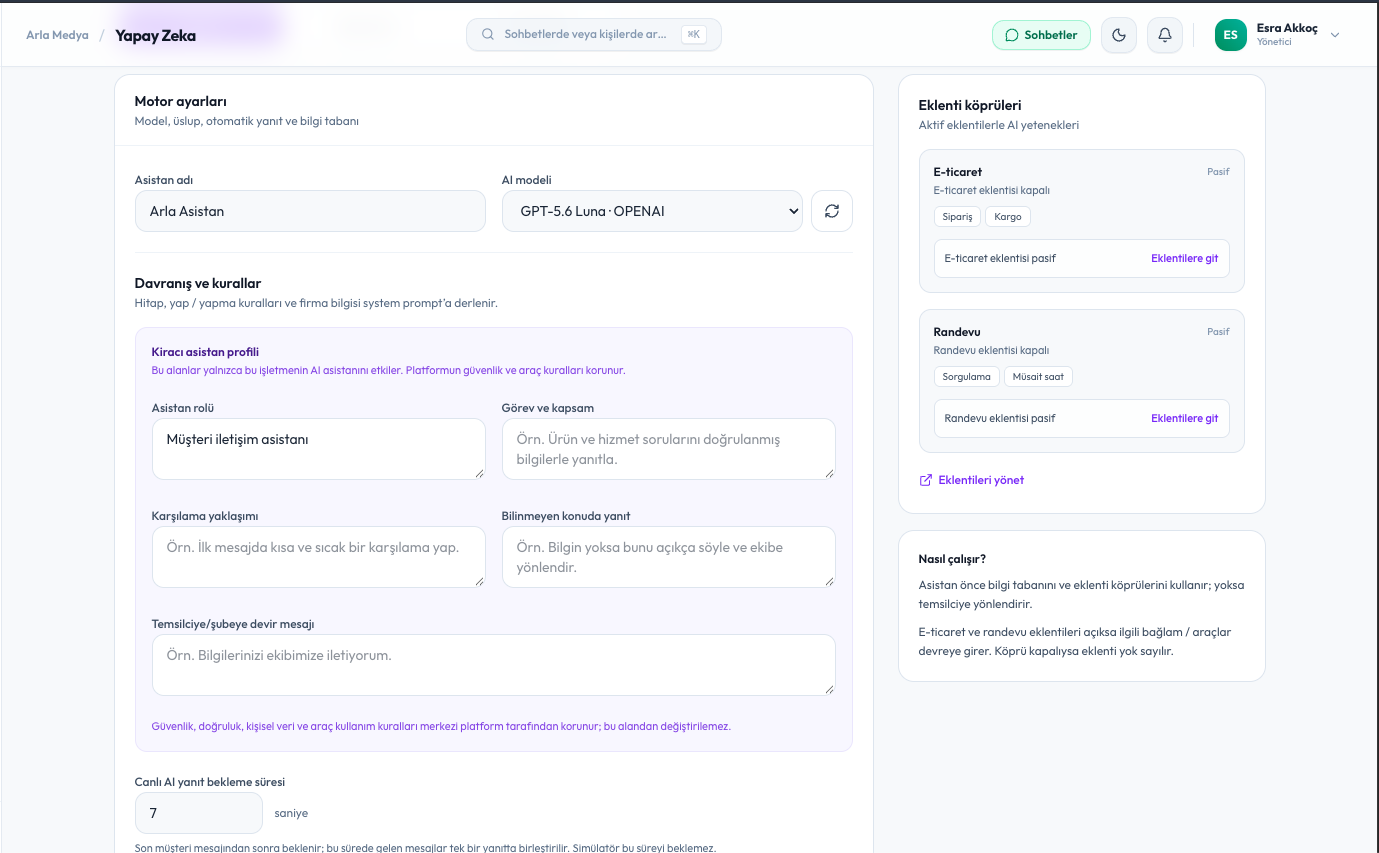
Task: Open the Sohbetler page
Action: [1041, 35]
